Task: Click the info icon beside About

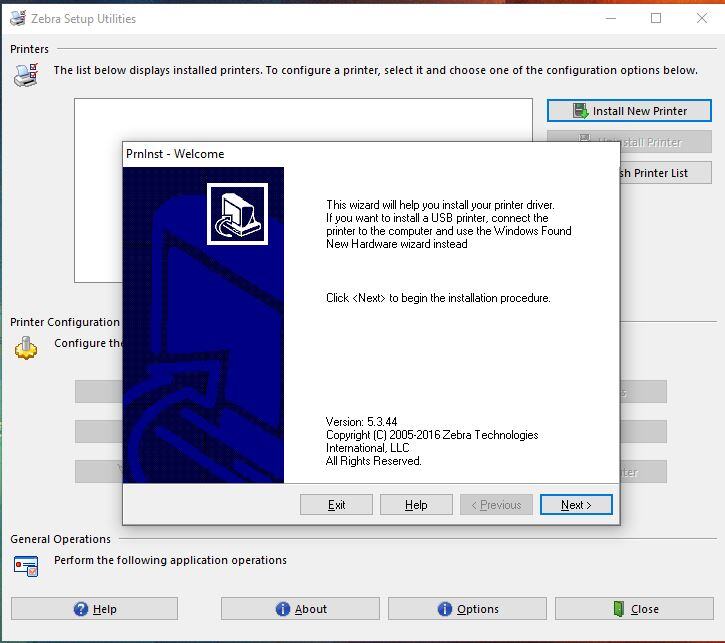Action: pyautogui.click(x=283, y=609)
